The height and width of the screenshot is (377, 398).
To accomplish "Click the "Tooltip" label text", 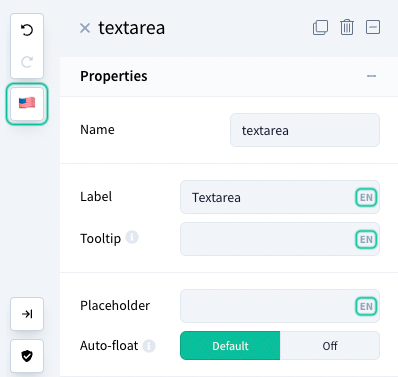I will pyautogui.click(x=100, y=238).
